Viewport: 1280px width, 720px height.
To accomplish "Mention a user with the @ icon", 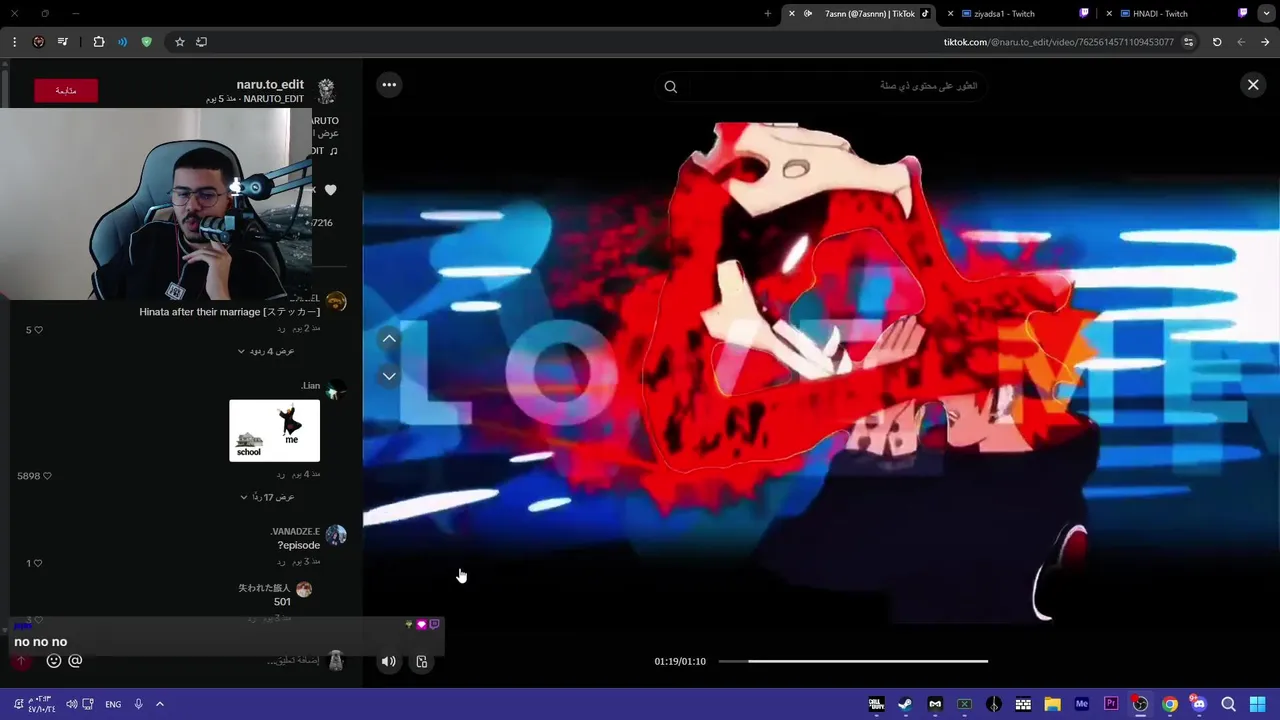I will [75, 661].
